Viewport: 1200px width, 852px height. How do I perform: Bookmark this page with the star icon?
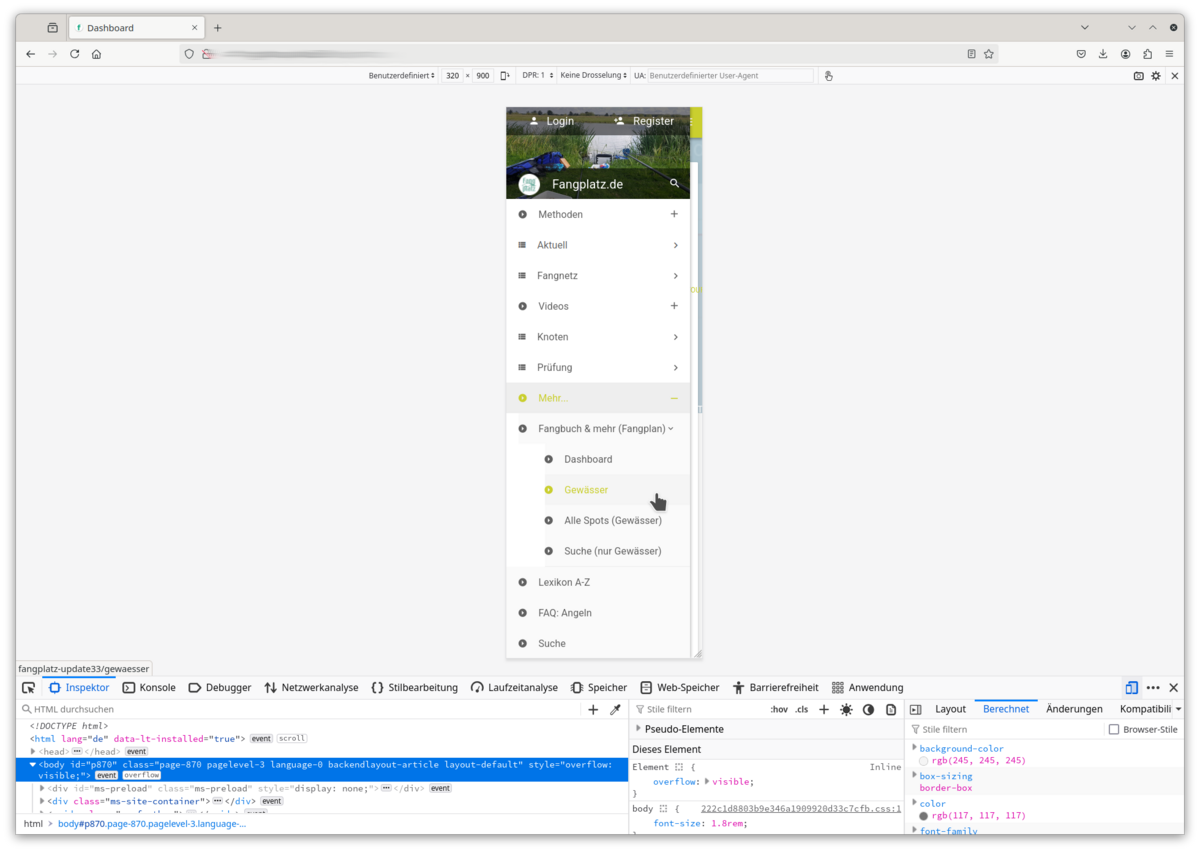(989, 54)
